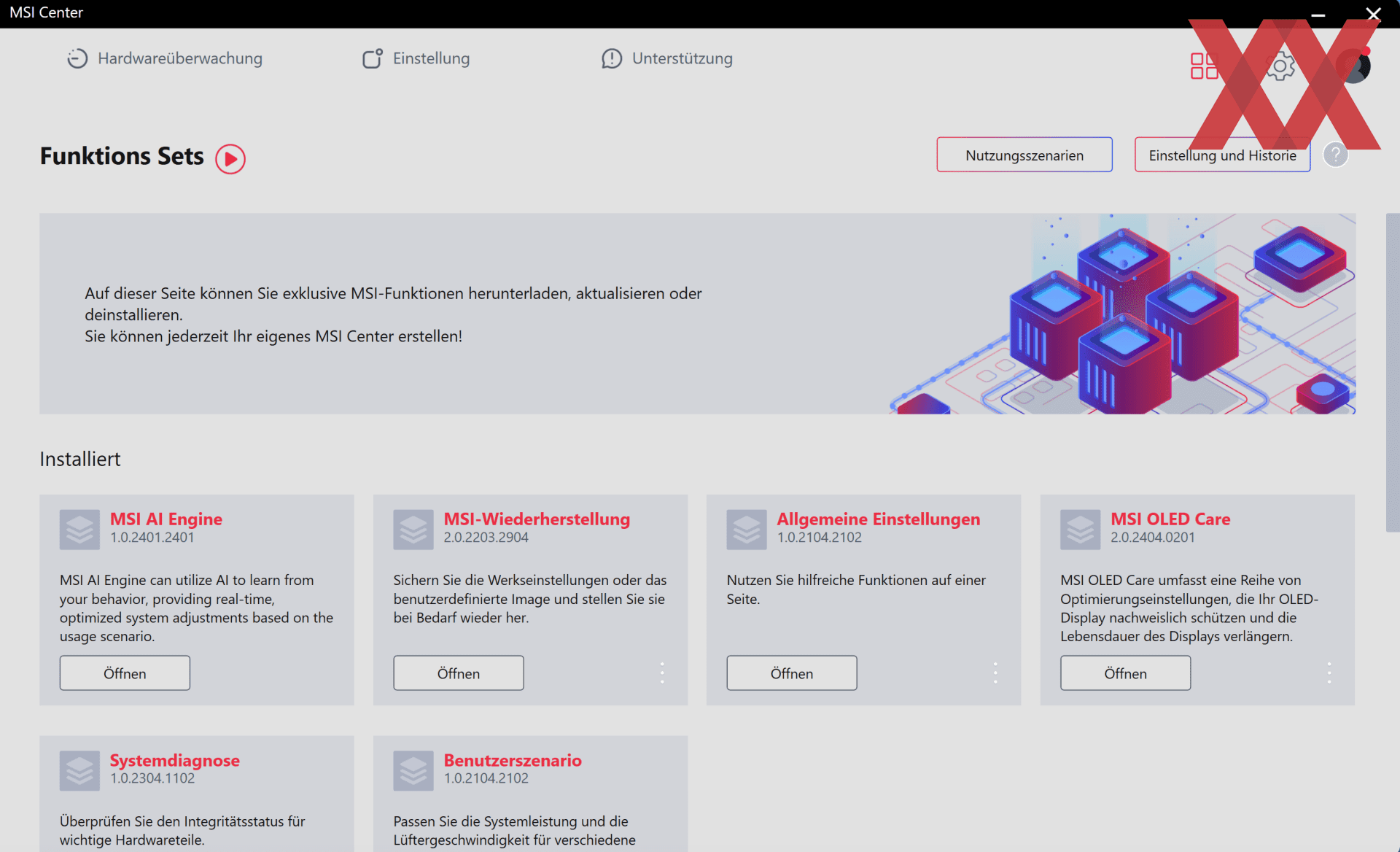Close the MSI Center window
Image resolution: width=1400 pixels, height=852 pixels.
point(1374,14)
